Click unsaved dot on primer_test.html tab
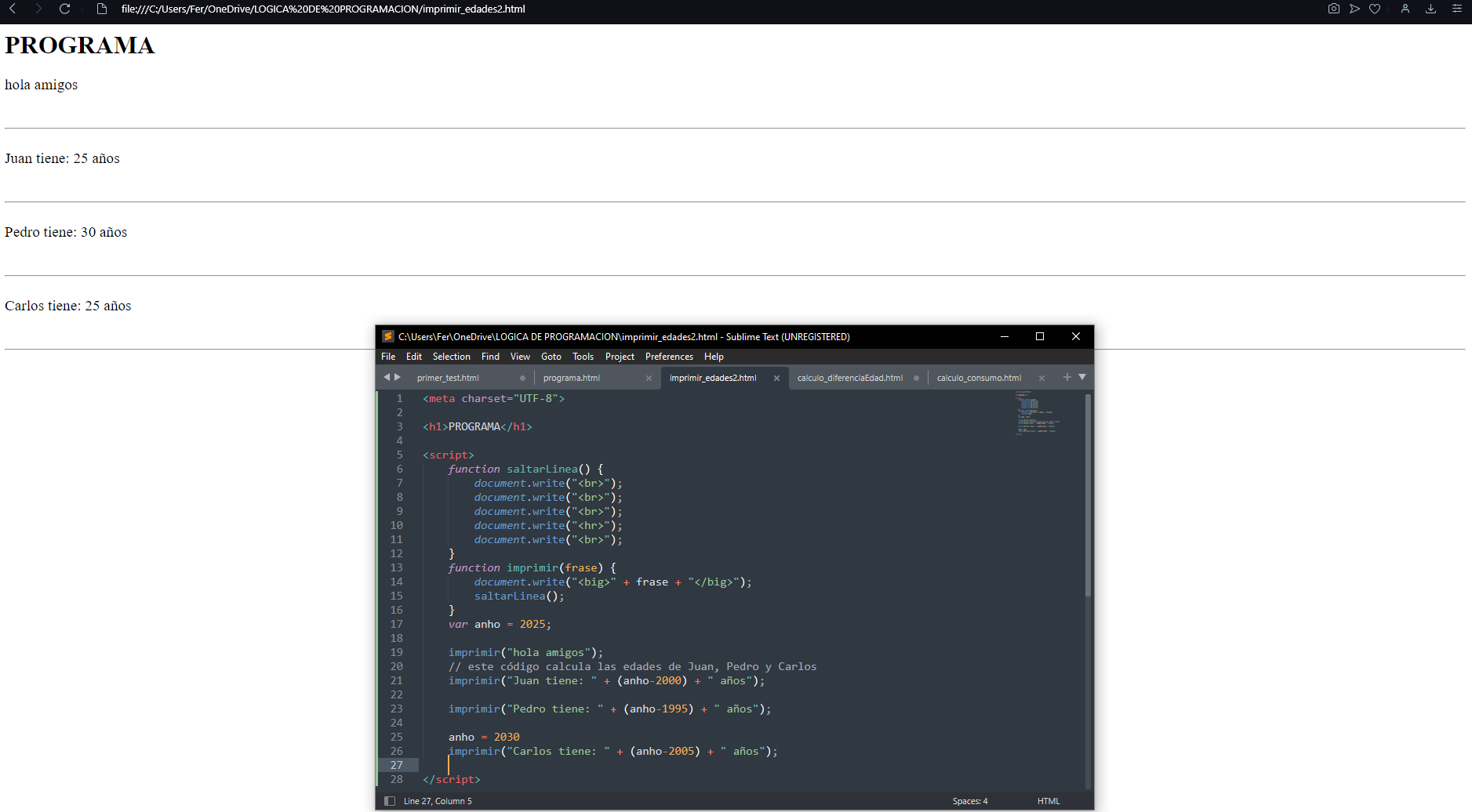The height and width of the screenshot is (812, 1472). point(522,378)
